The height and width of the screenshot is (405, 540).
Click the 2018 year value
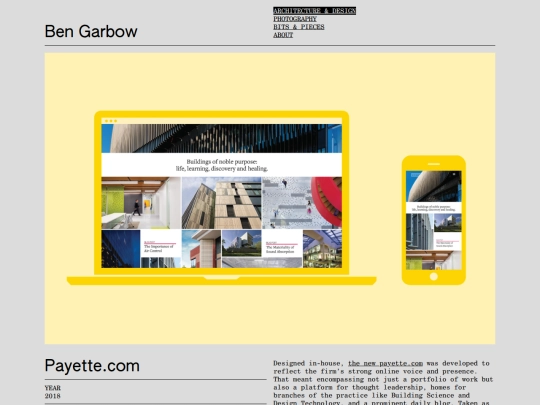(52, 396)
